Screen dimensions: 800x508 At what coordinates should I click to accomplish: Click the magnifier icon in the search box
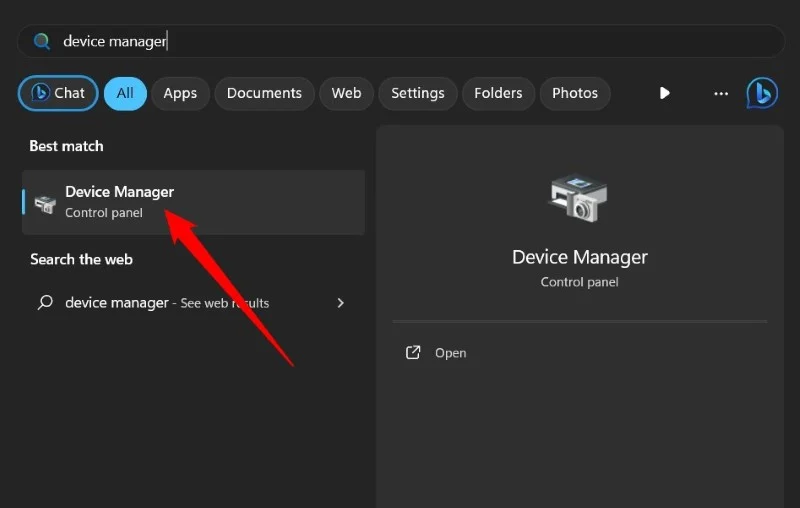[x=41, y=41]
